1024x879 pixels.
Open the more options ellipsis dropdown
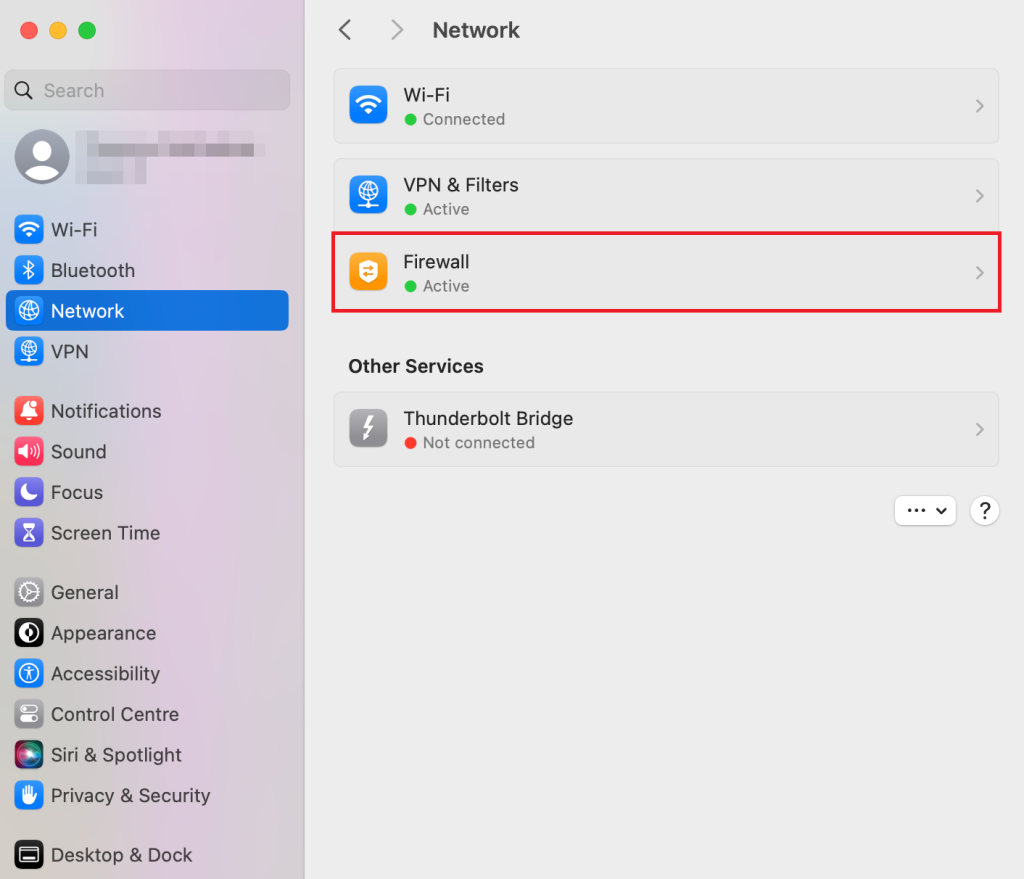pos(925,510)
